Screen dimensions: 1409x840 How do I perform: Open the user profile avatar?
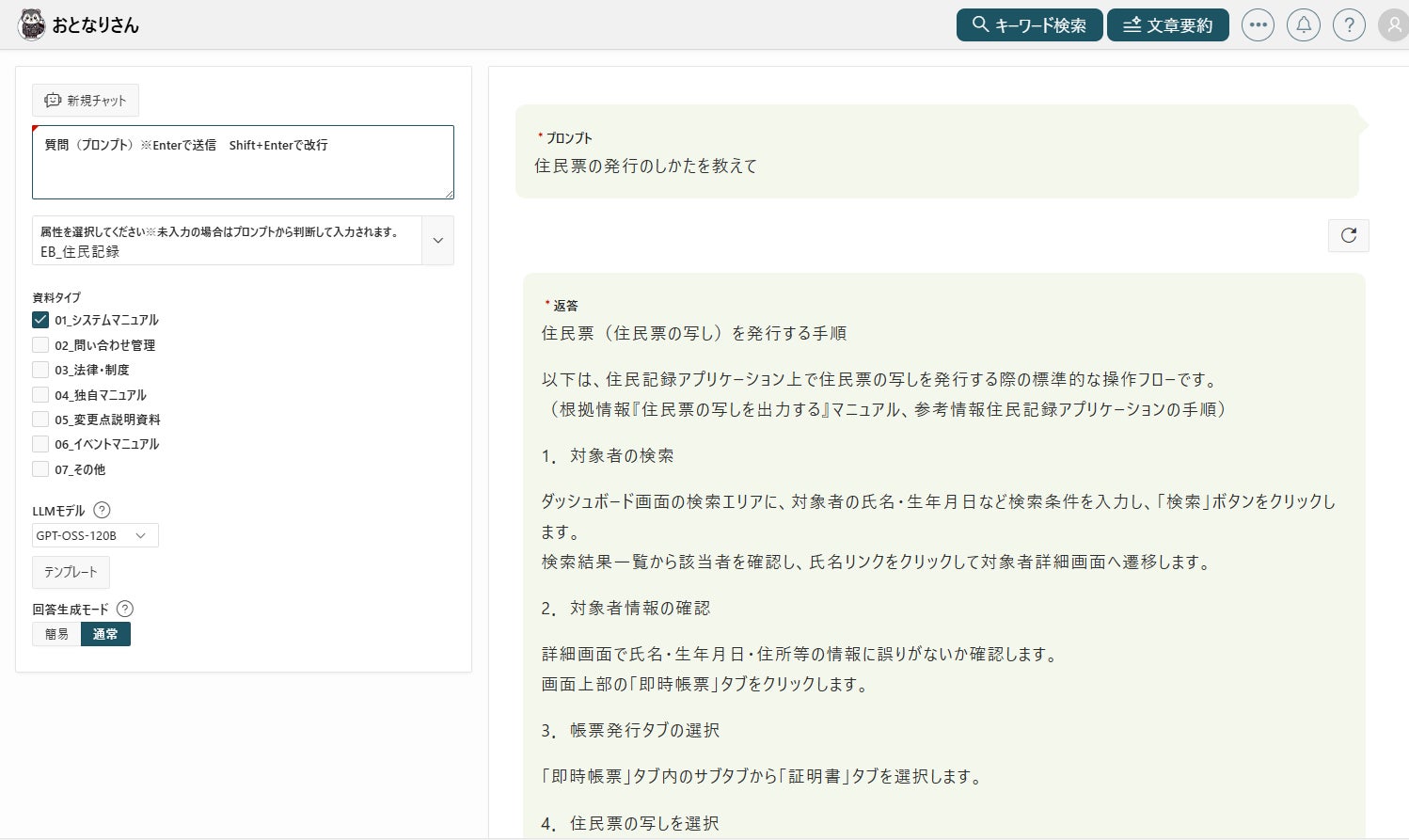point(1393,25)
